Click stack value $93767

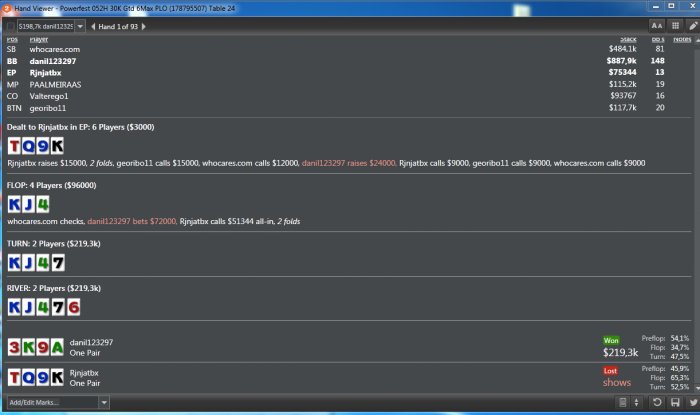coord(624,95)
